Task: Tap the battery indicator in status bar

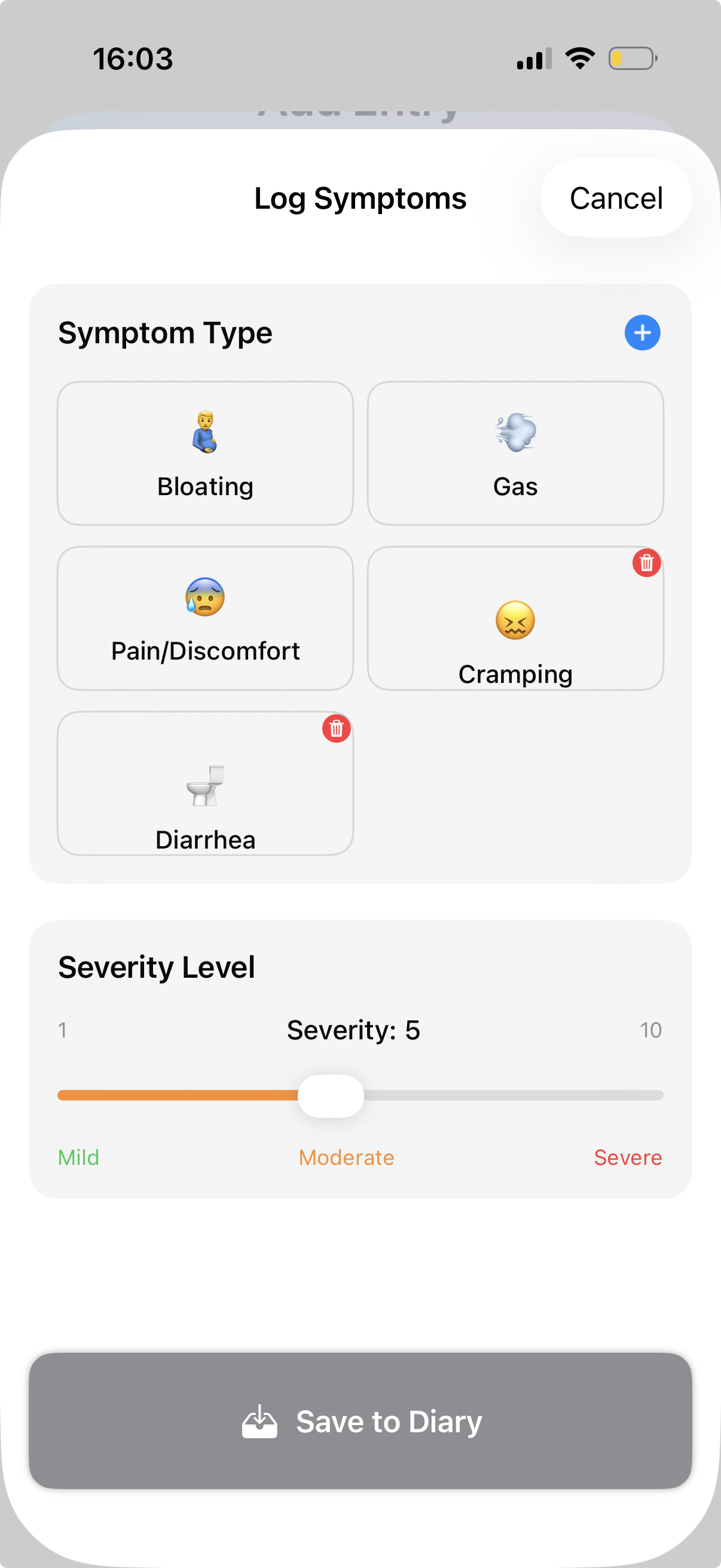Action: [633, 59]
